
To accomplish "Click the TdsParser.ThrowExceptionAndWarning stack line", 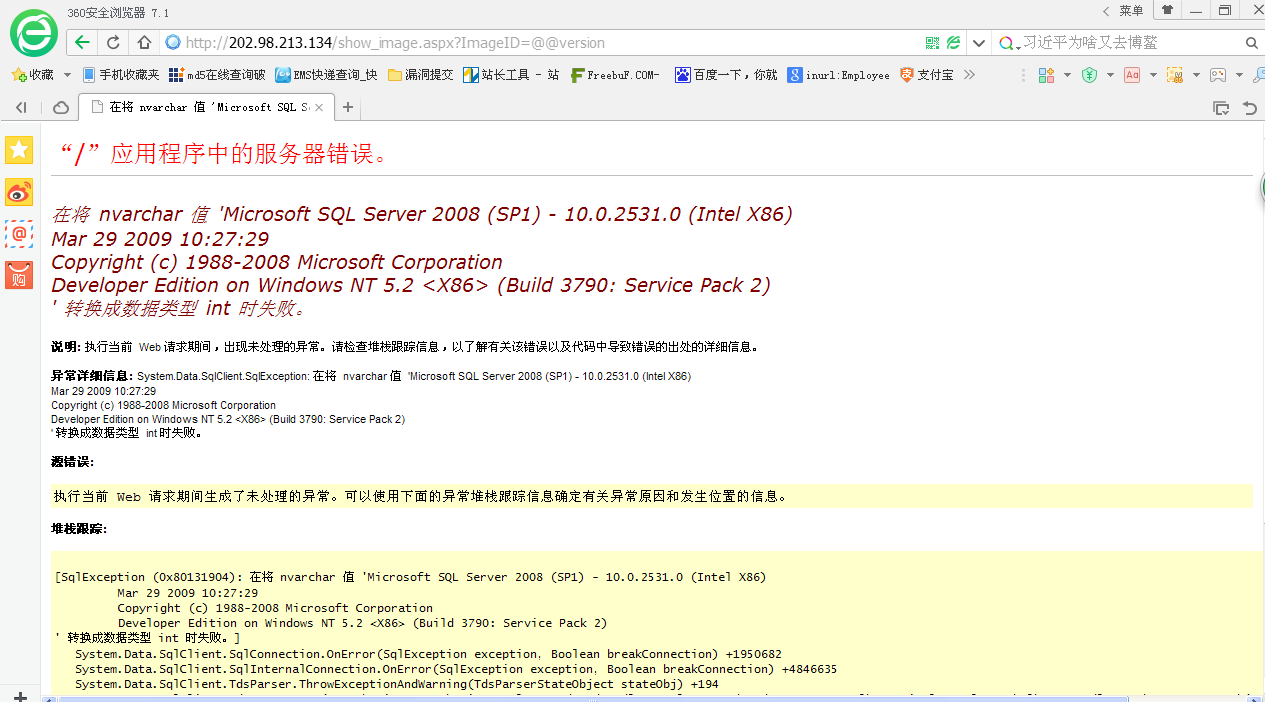I will 397,685.
